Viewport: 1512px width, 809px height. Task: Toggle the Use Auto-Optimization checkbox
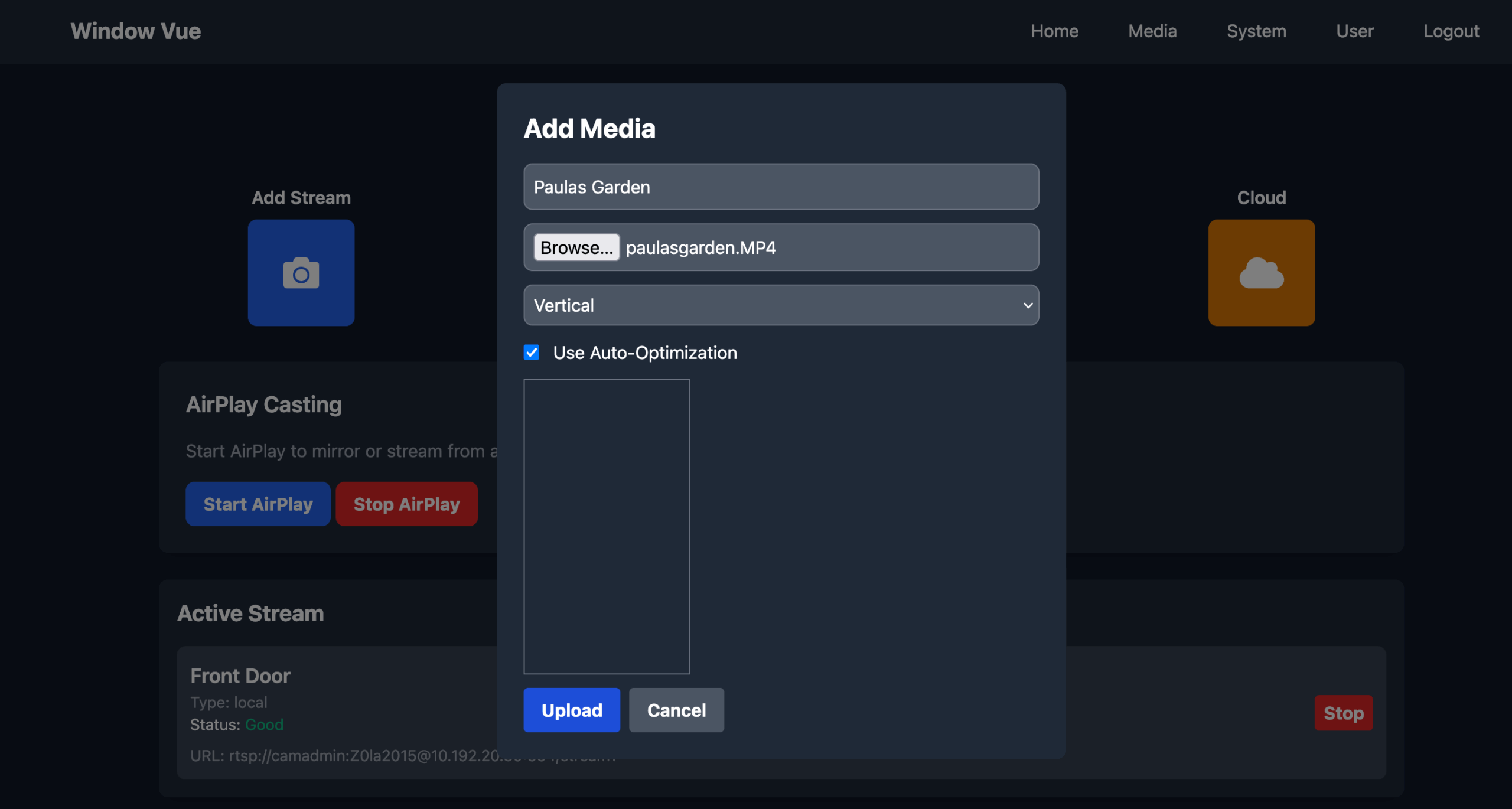point(532,353)
